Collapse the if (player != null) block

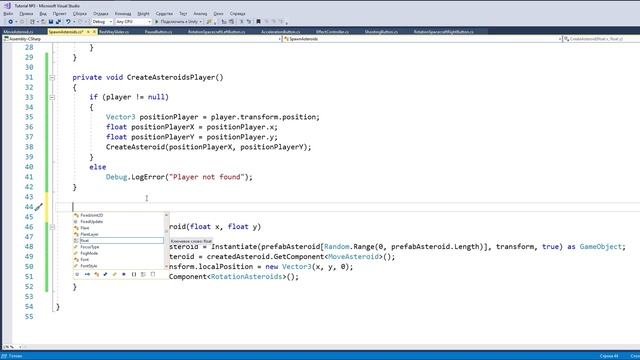[x=52, y=97]
